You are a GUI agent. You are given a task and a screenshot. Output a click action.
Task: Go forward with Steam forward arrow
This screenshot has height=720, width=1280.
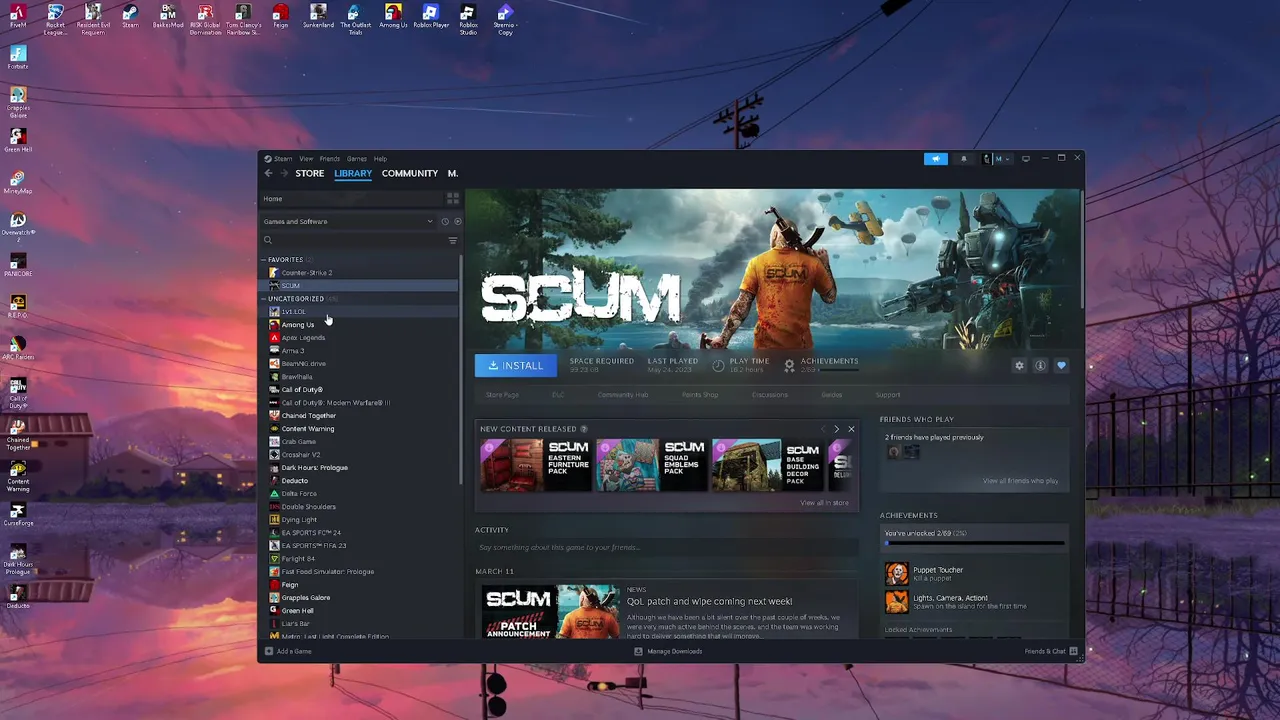(x=284, y=174)
